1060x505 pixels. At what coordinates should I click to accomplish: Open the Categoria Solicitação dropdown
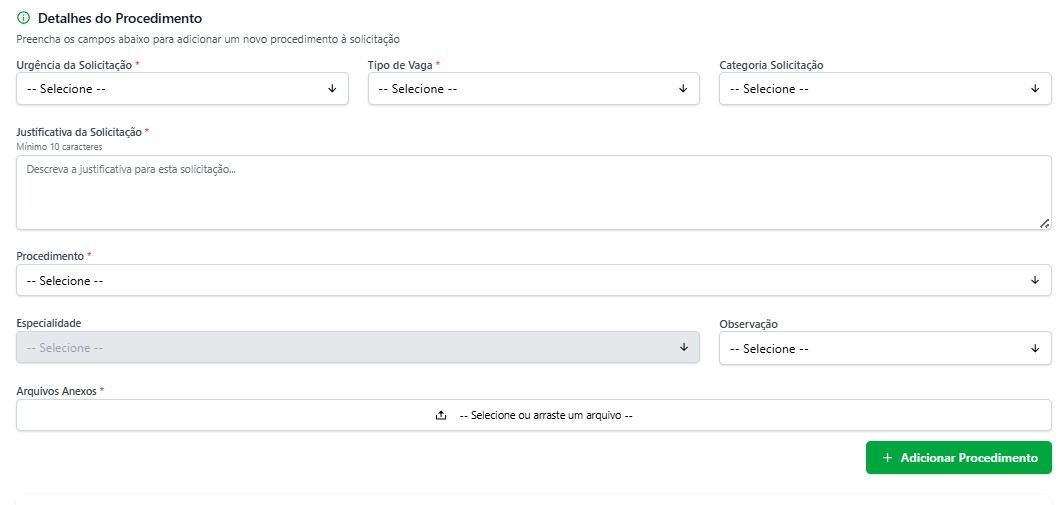885,89
